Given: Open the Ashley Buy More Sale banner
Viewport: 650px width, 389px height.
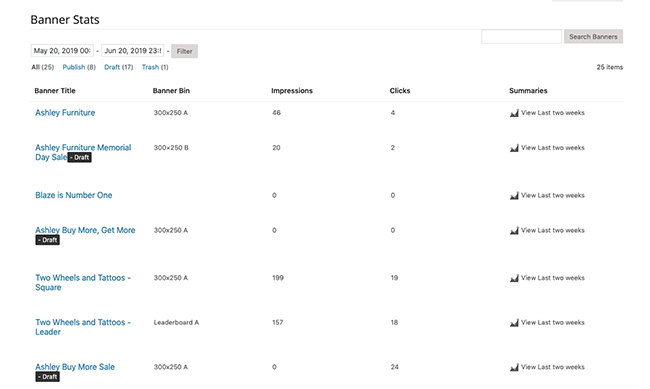Looking at the screenshot, I should coord(75,367).
